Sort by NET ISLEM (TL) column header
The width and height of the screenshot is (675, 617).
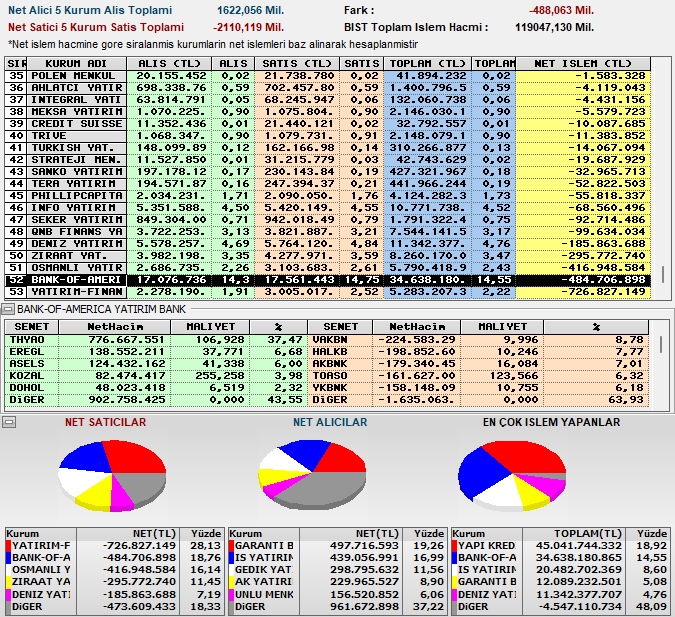(583, 64)
